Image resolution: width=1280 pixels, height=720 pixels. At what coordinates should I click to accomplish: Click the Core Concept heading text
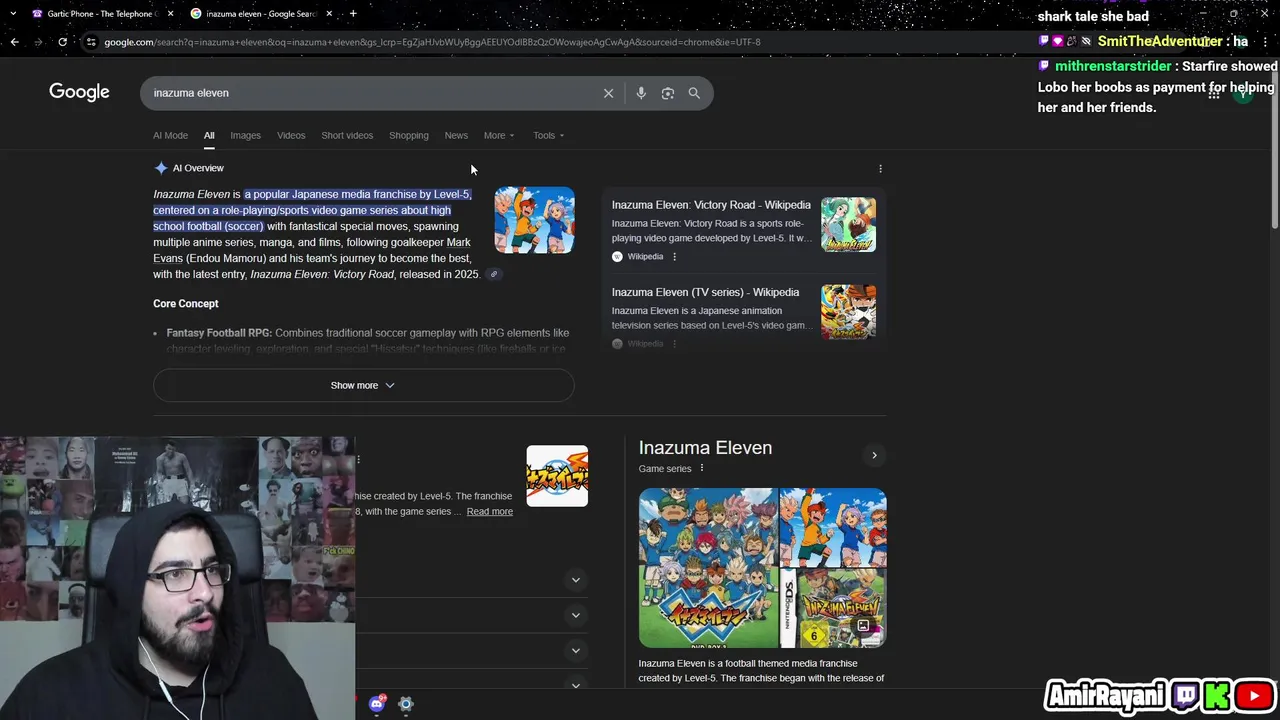coord(185,303)
